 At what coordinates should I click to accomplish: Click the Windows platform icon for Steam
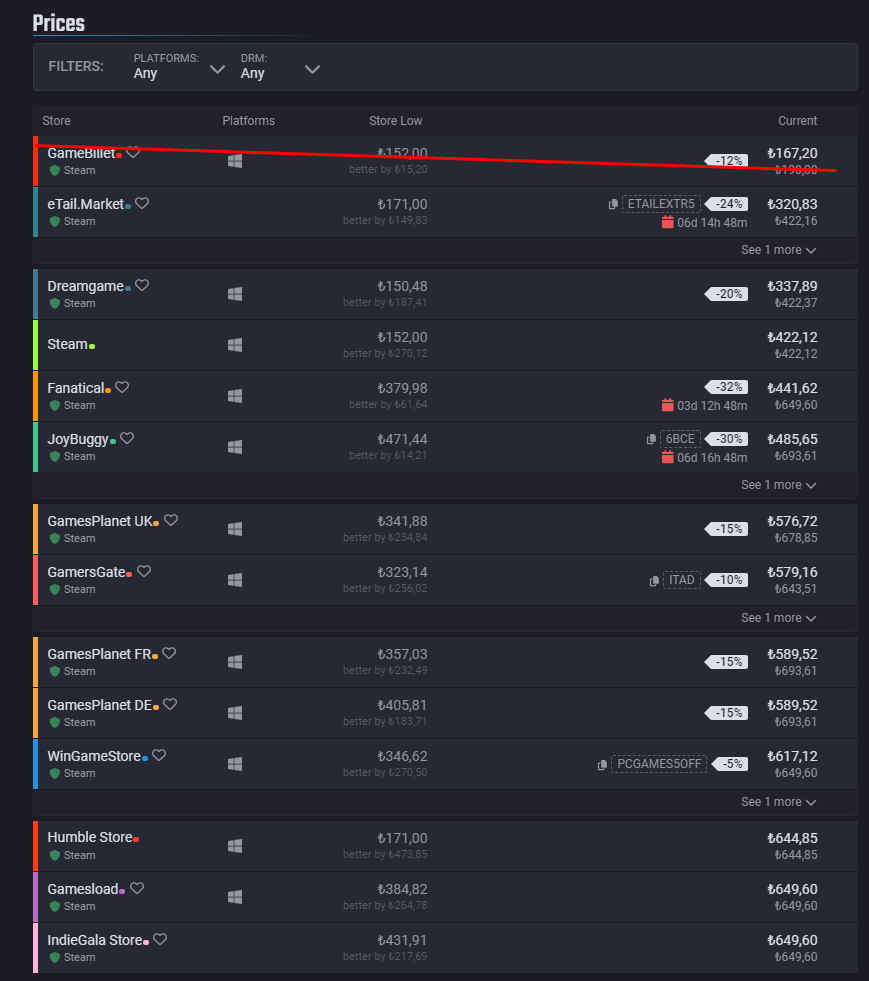pos(235,345)
